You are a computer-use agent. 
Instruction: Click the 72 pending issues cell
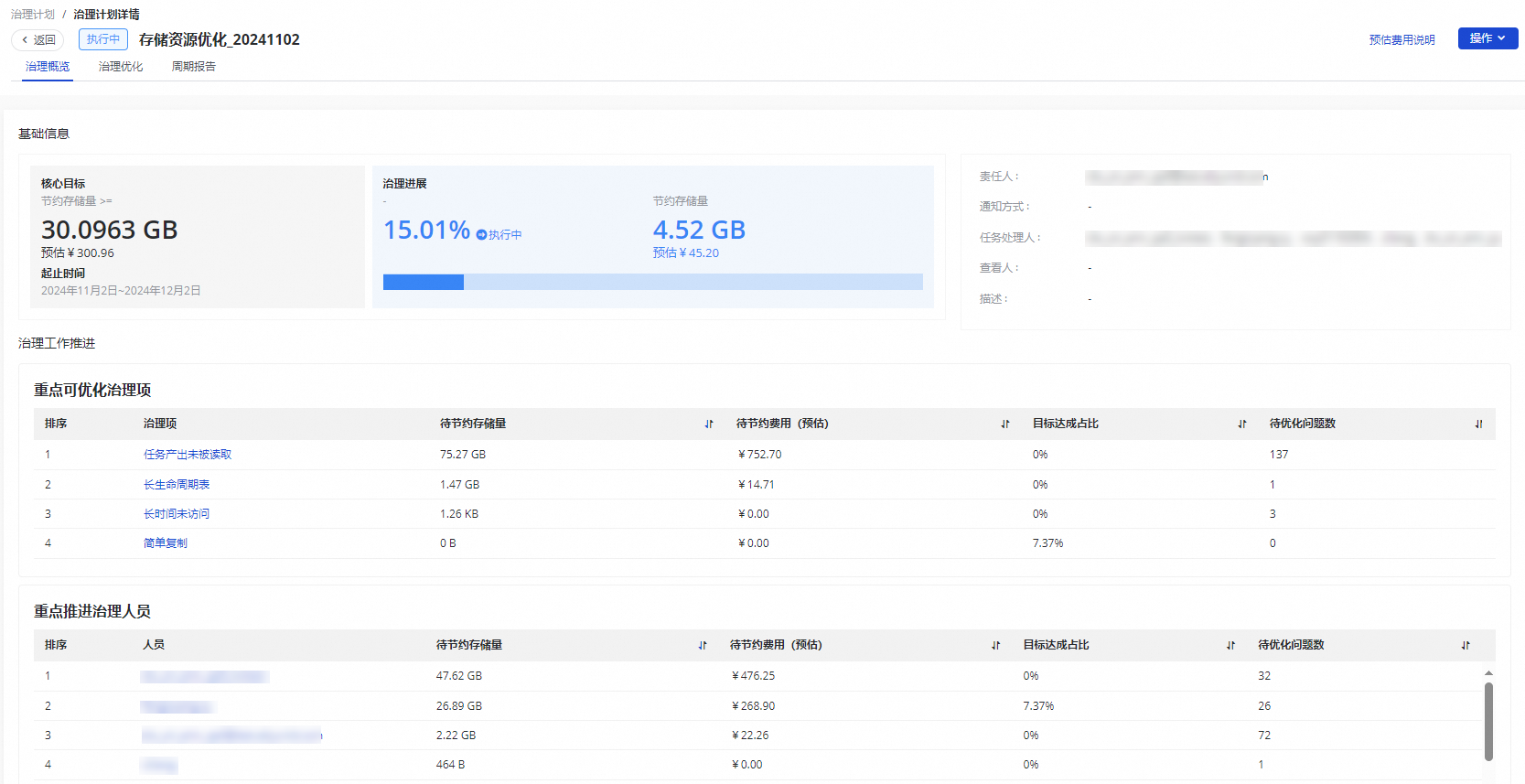[1264, 736]
